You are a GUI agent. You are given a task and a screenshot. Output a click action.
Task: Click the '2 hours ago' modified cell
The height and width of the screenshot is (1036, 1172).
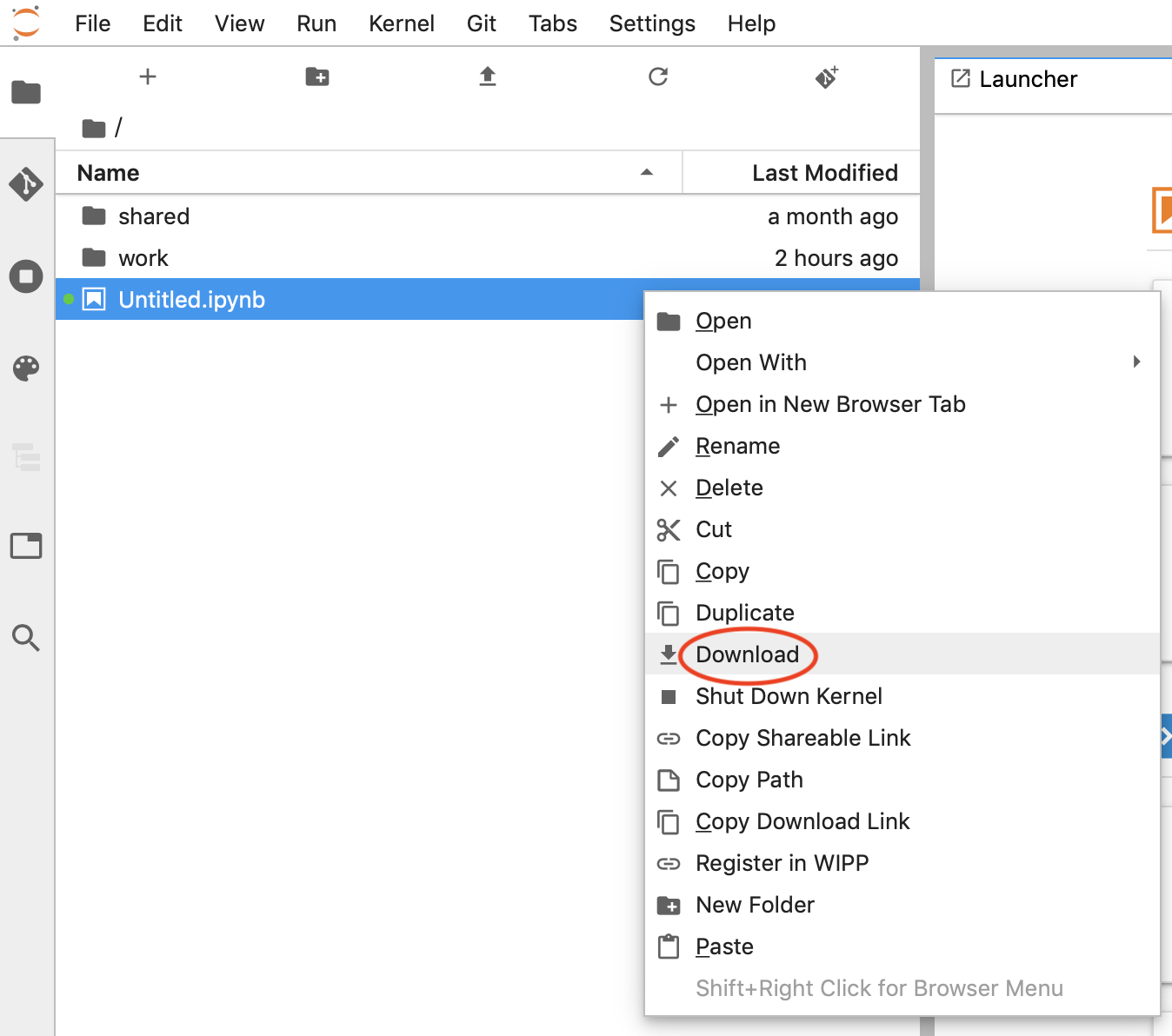point(836,258)
